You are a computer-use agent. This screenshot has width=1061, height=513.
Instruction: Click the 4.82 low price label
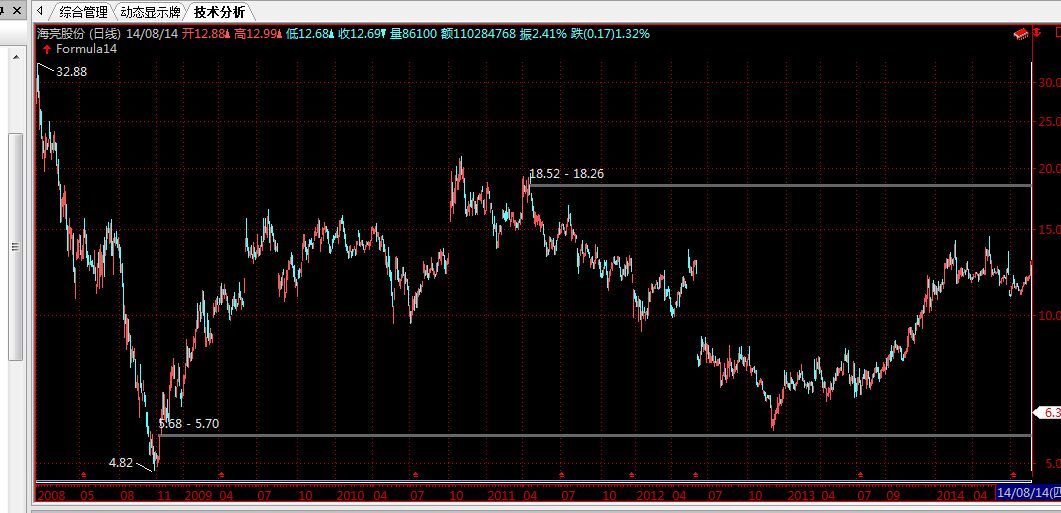click(x=120, y=462)
